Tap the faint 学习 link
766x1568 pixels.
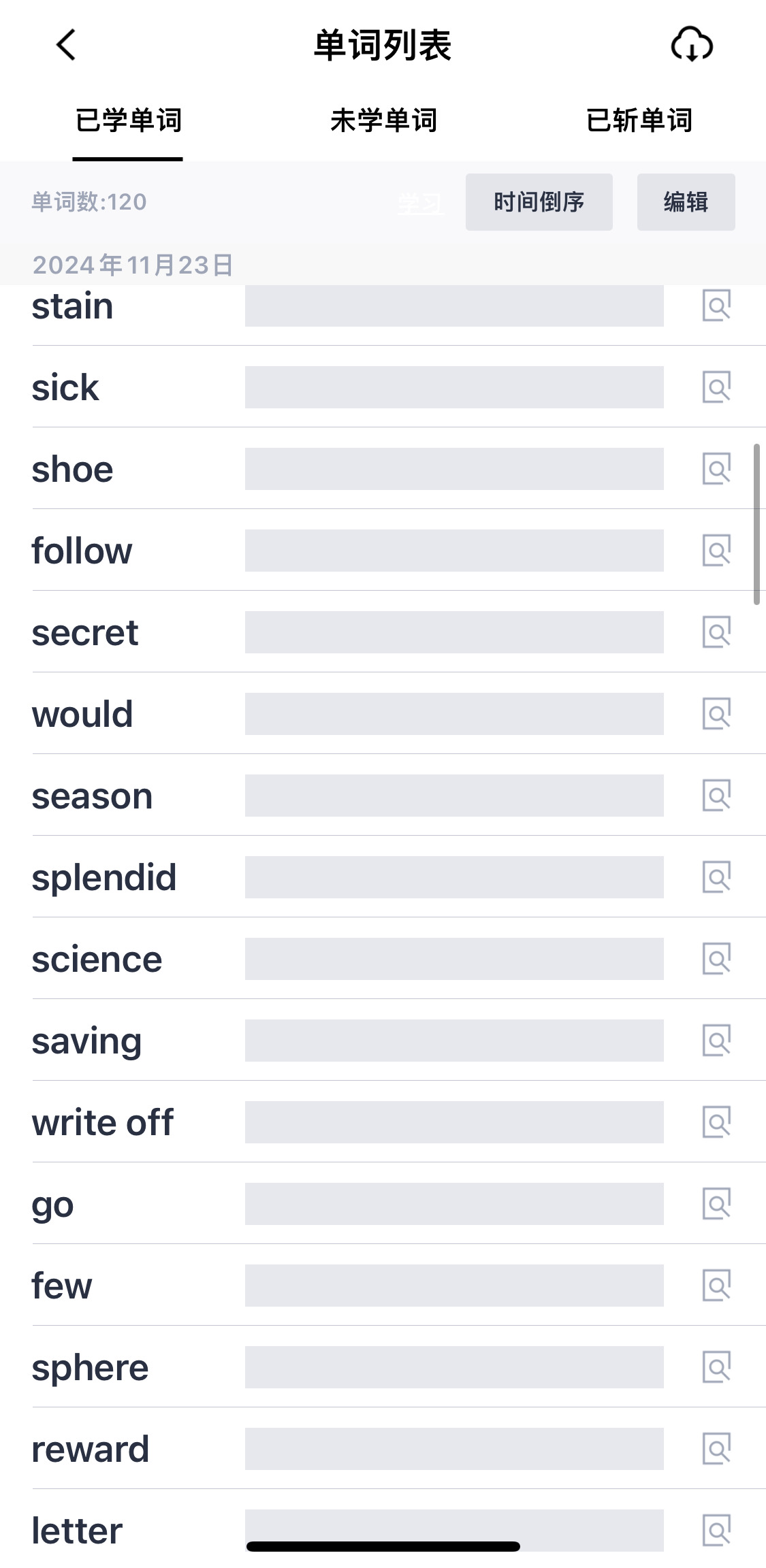pos(420,203)
